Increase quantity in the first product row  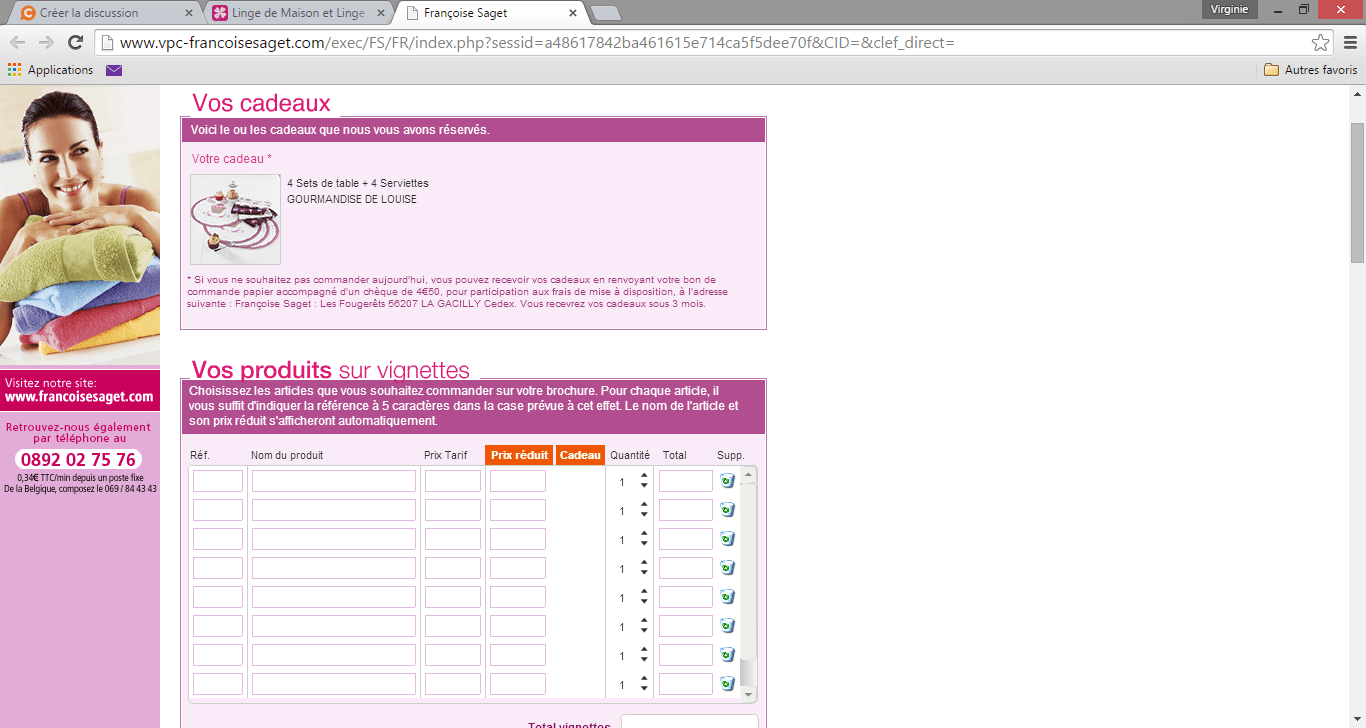pyautogui.click(x=644, y=476)
